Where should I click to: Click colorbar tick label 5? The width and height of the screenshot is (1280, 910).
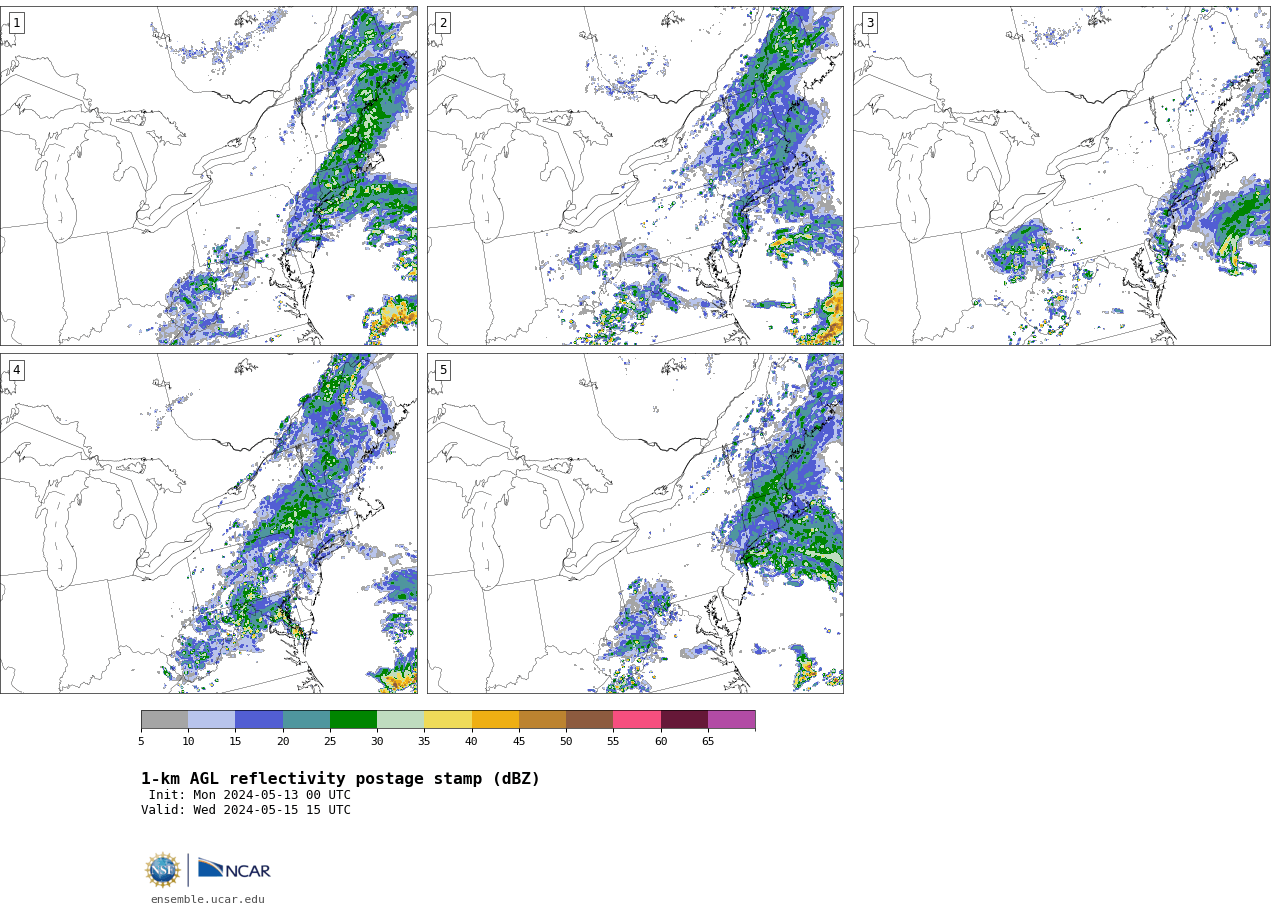(x=141, y=741)
